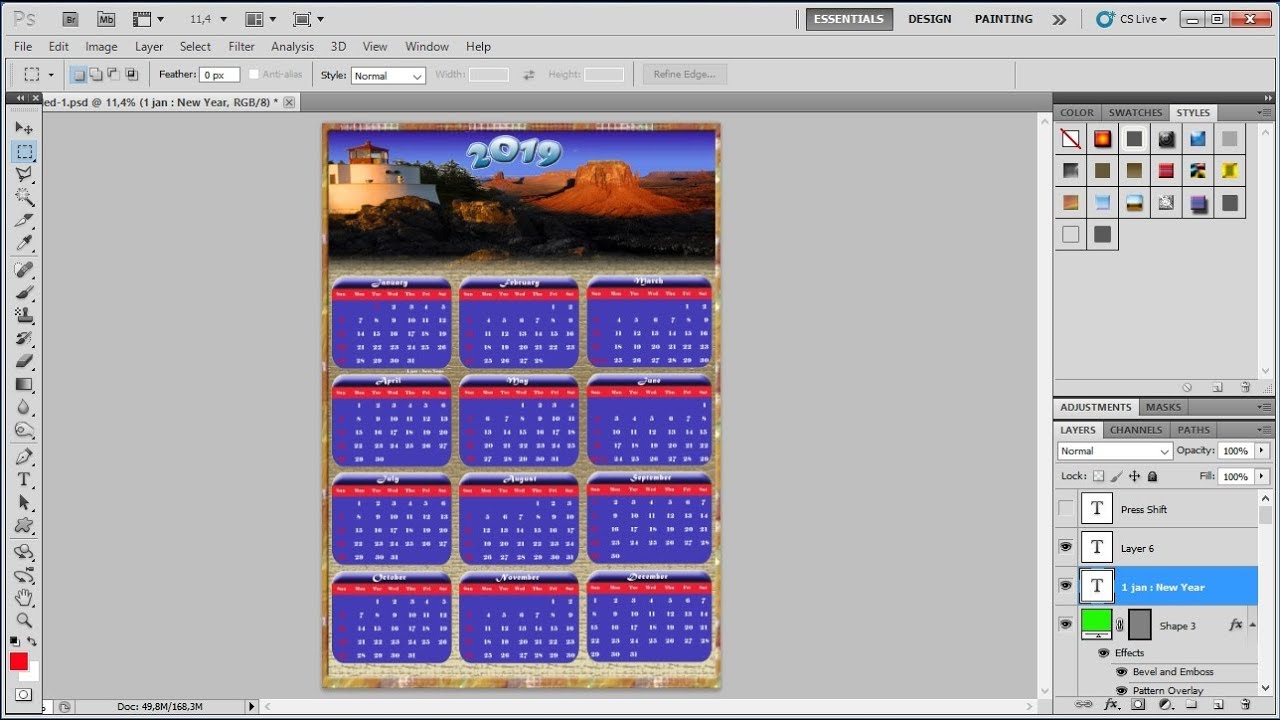Select the Path Selection tool

click(x=24, y=503)
